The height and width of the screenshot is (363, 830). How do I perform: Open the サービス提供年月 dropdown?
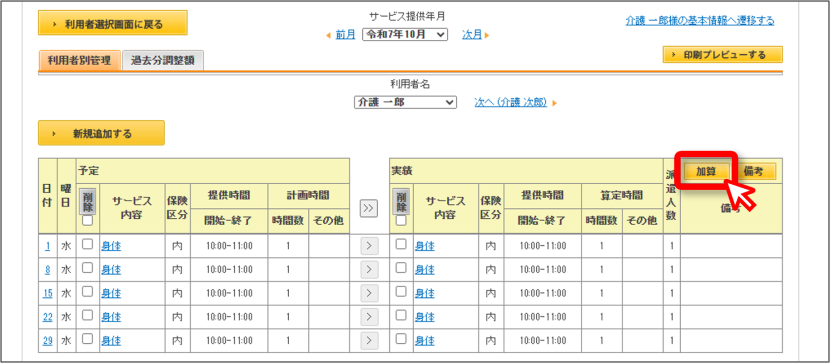pos(405,34)
